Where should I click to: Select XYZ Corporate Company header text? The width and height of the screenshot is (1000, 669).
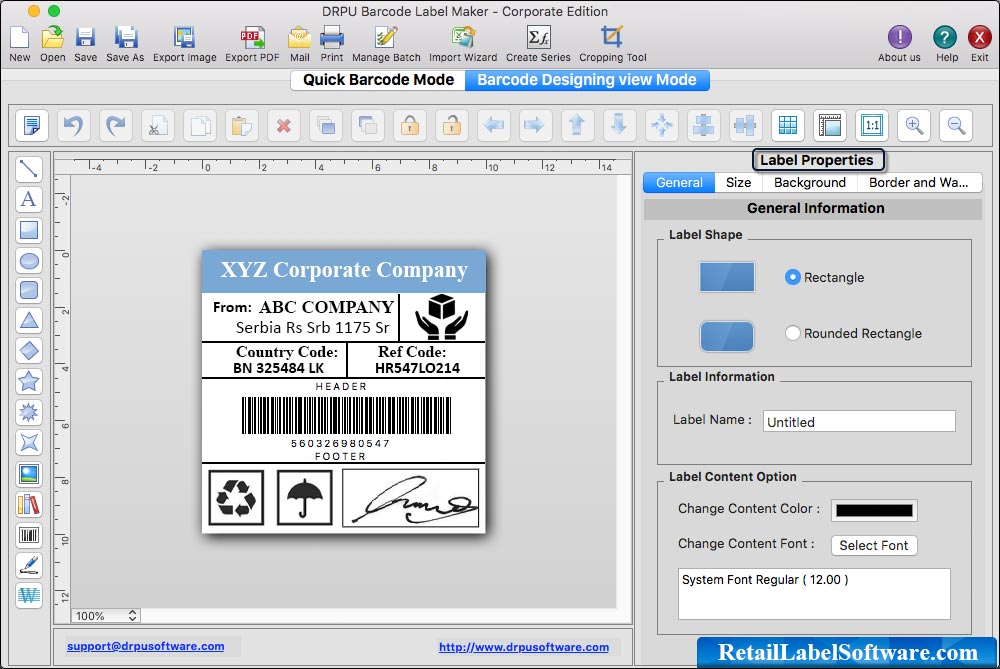(344, 270)
